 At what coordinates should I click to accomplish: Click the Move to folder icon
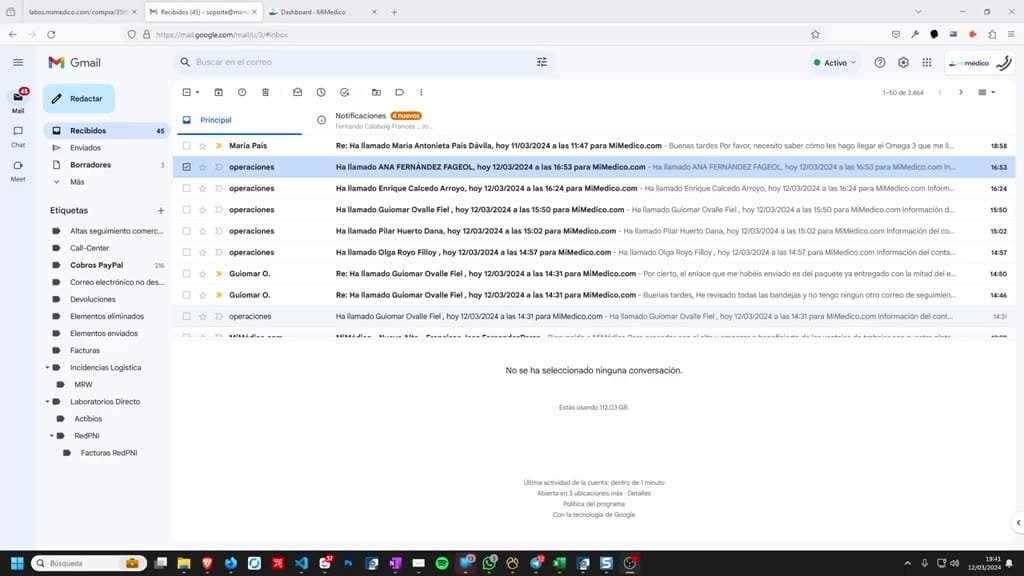(x=376, y=93)
